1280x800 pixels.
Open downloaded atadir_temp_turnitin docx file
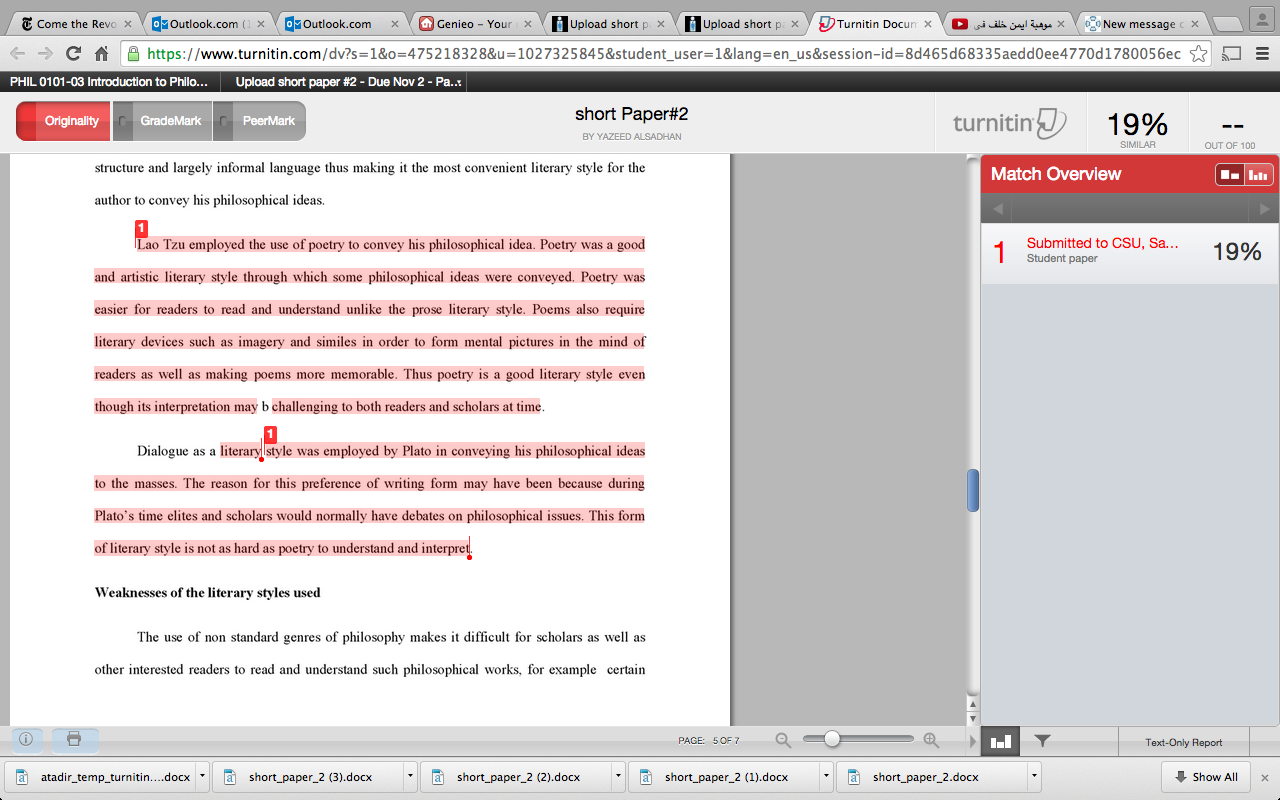coord(98,777)
